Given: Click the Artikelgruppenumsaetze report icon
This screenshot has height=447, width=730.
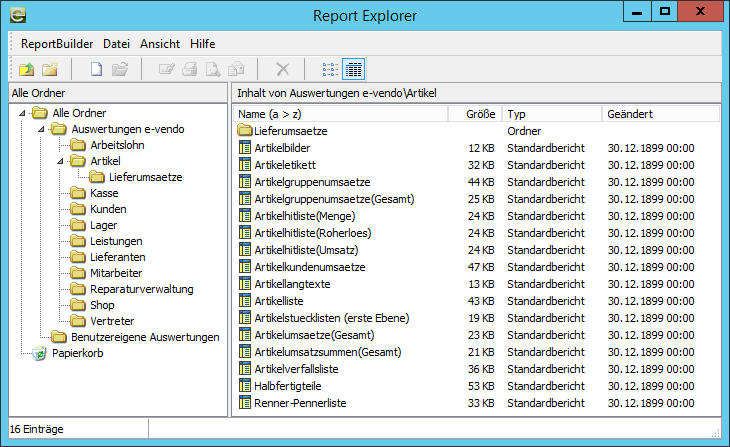Looking at the screenshot, I should tap(244, 182).
